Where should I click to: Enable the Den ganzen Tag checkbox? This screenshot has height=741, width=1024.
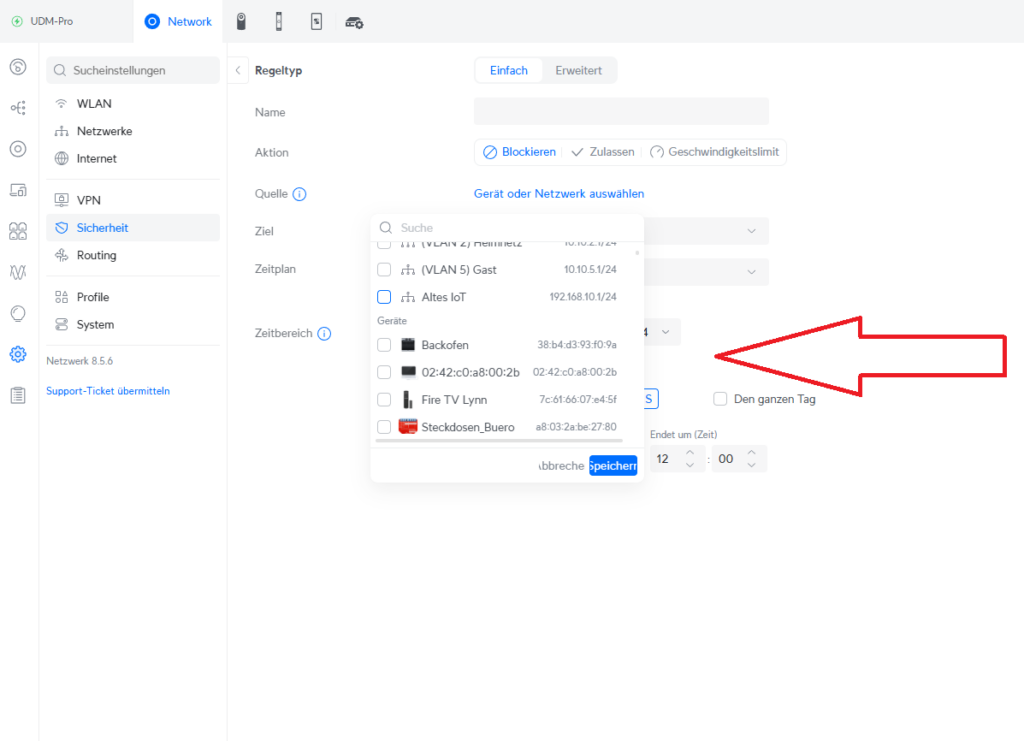(x=720, y=399)
